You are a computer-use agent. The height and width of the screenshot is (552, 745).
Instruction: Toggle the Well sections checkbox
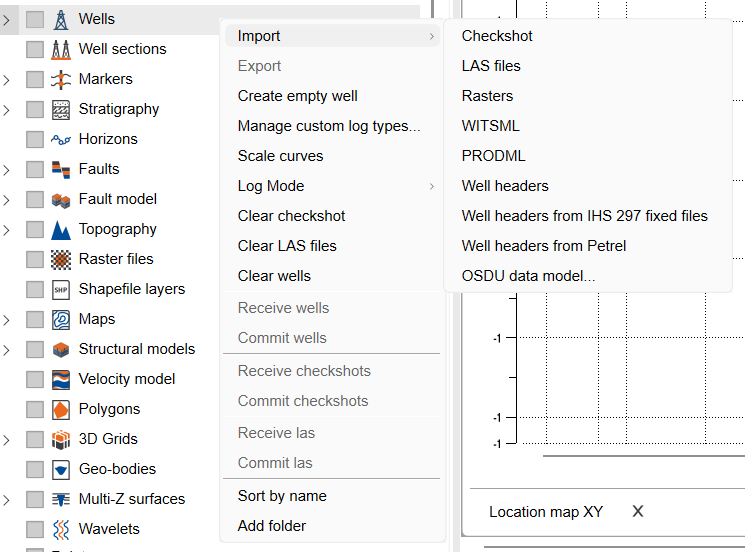pos(35,49)
